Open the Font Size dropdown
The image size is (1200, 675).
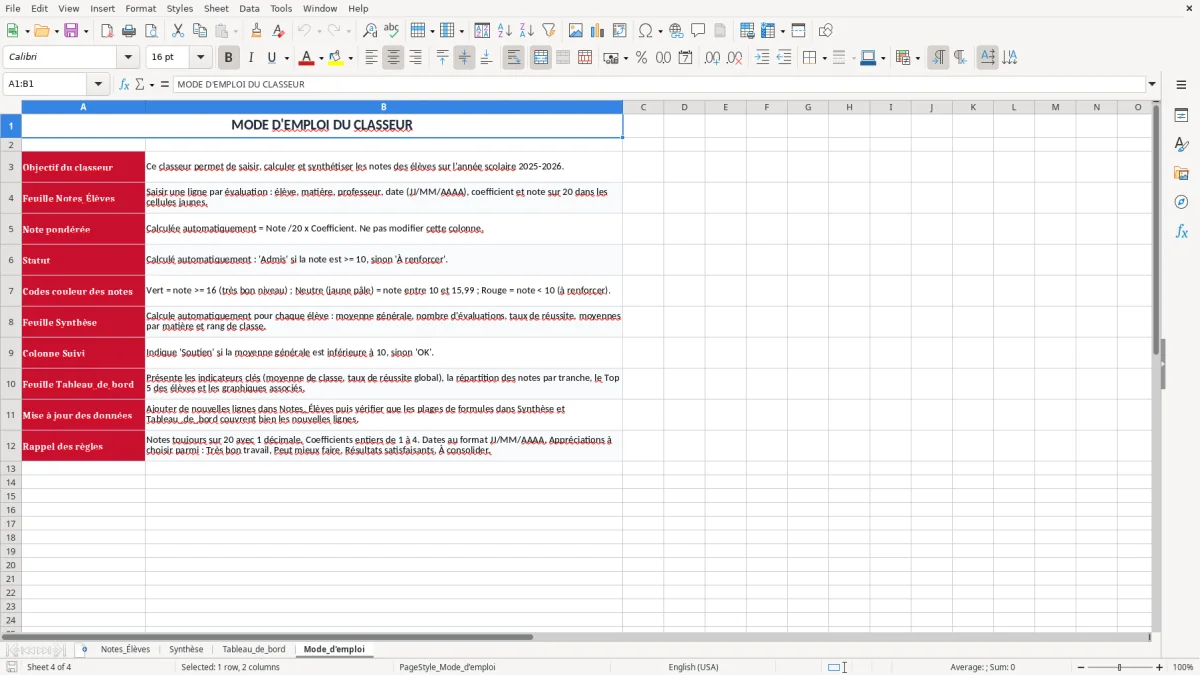coord(201,58)
